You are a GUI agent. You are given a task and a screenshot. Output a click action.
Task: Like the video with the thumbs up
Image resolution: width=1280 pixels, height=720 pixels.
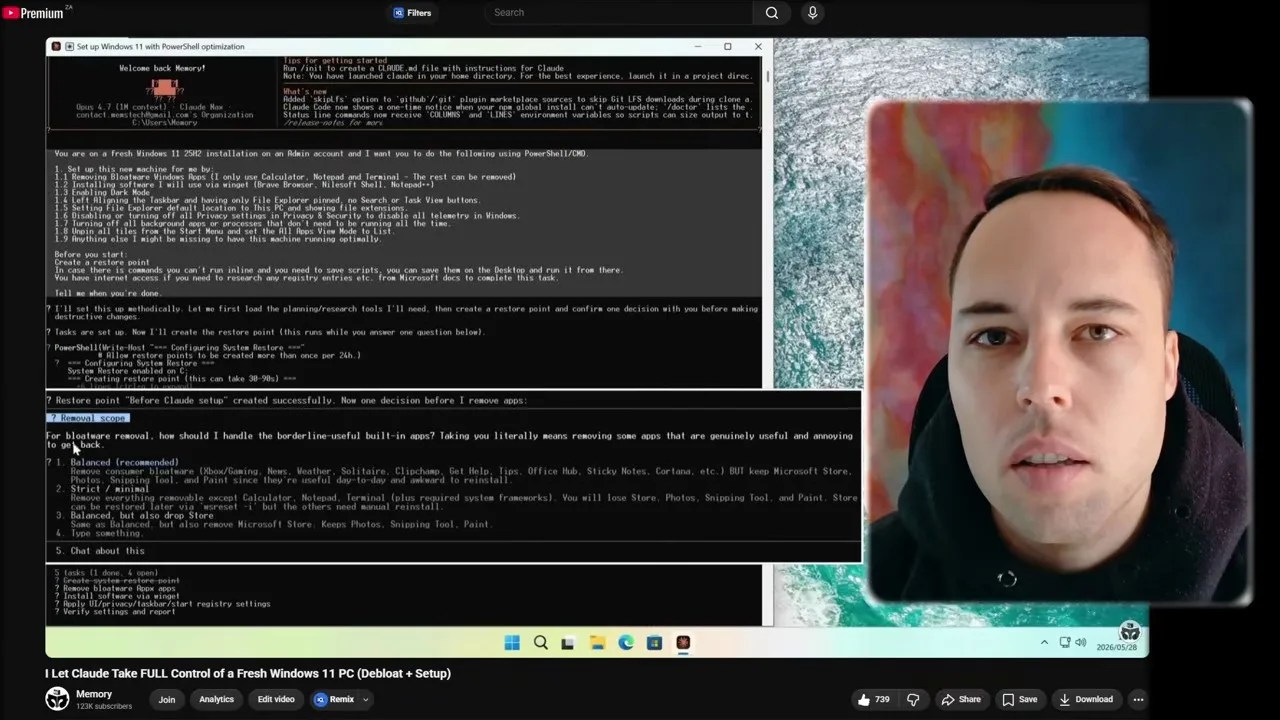[873, 700]
